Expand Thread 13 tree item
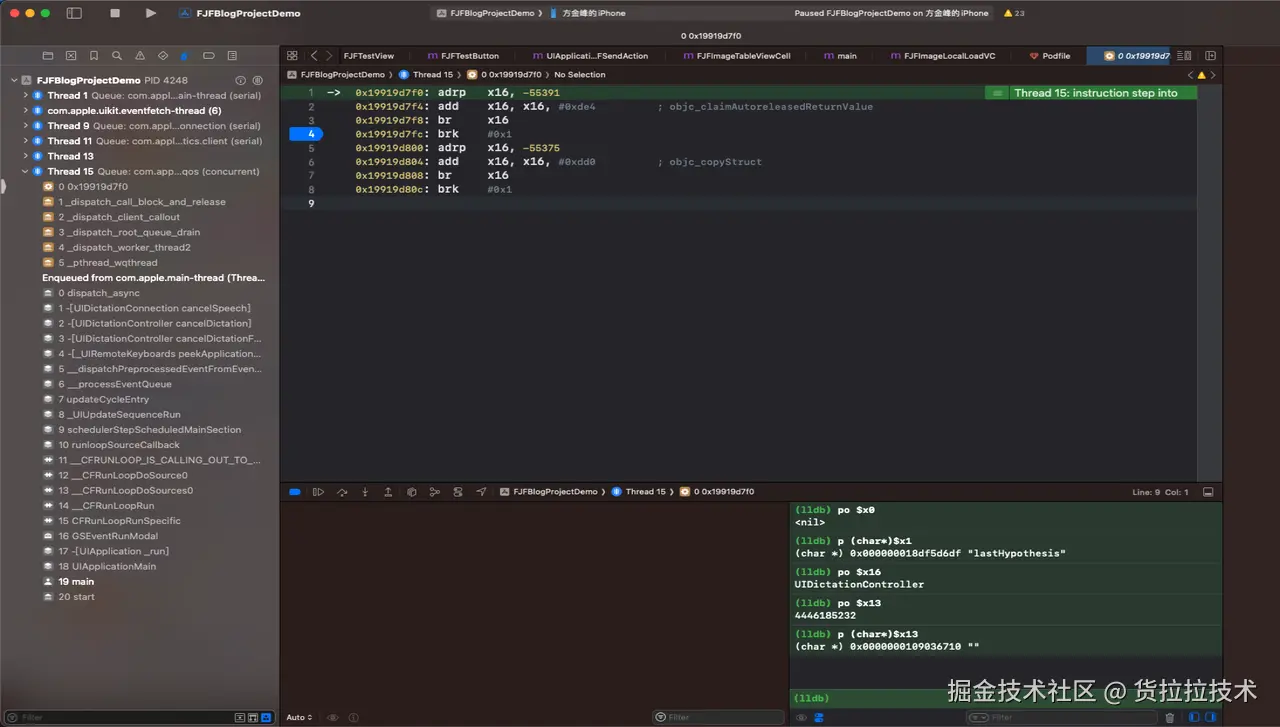The image size is (1280, 727). [26, 156]
